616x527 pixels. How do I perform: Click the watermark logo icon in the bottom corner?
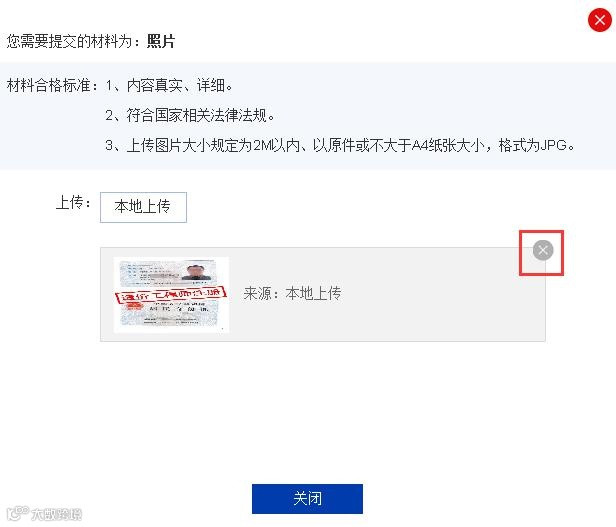[17, 513]
